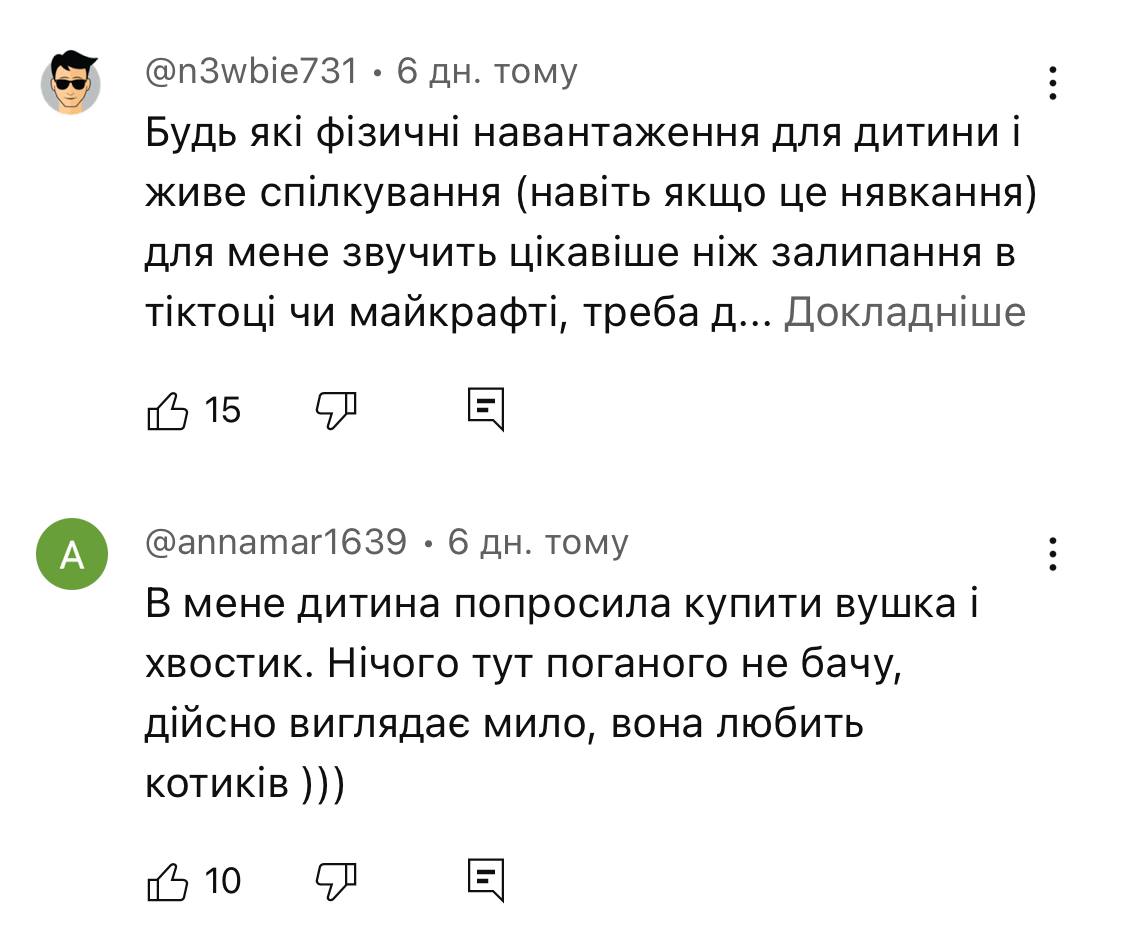Click the timestamp on @n3wbie731's comment
1125x928 pixels.
coord(487,71)
